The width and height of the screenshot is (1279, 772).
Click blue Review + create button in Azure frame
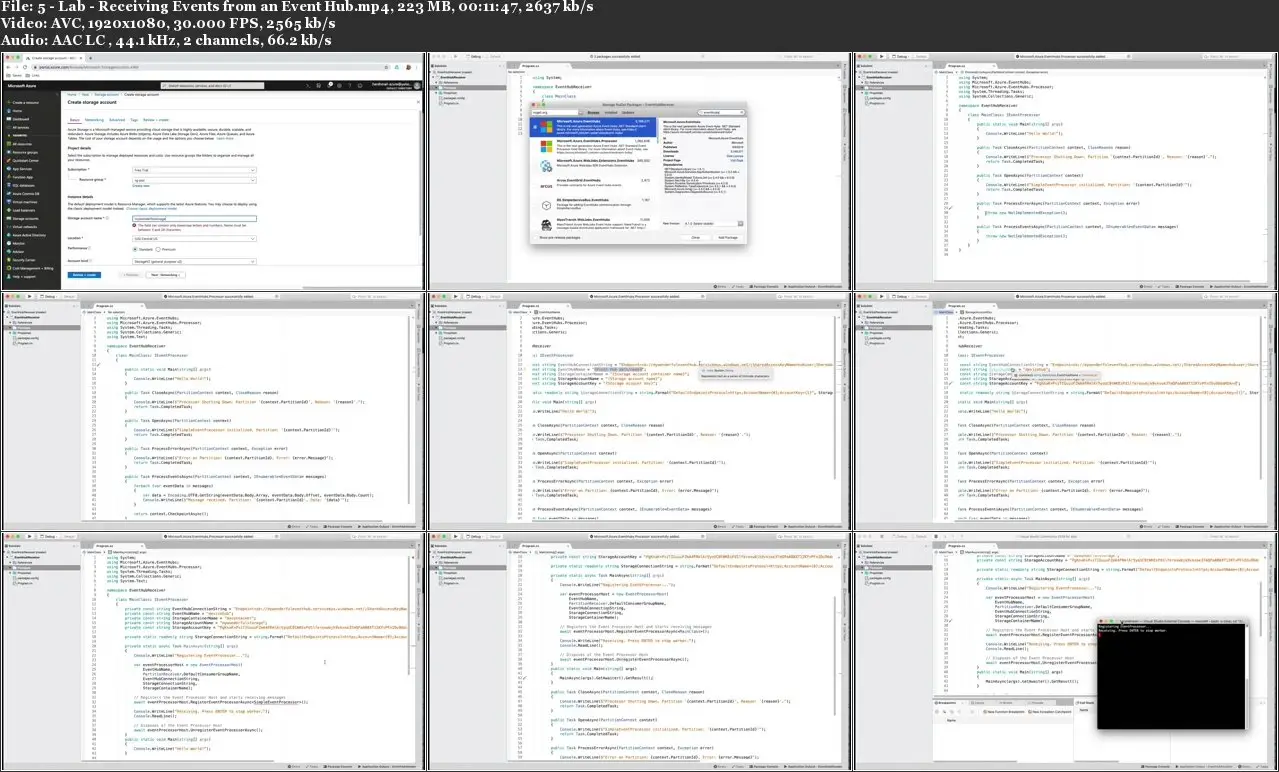[84, 275]
